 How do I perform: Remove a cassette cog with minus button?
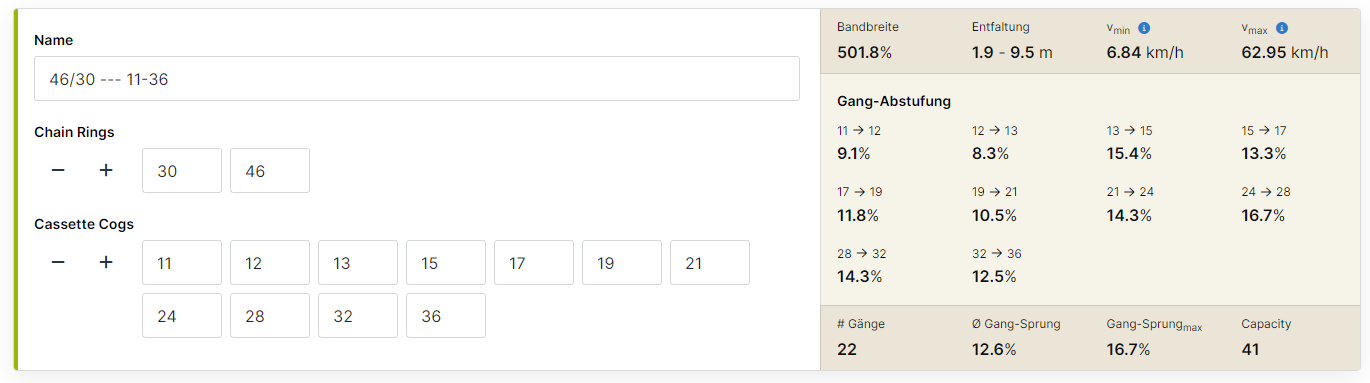tap(58, 262)
